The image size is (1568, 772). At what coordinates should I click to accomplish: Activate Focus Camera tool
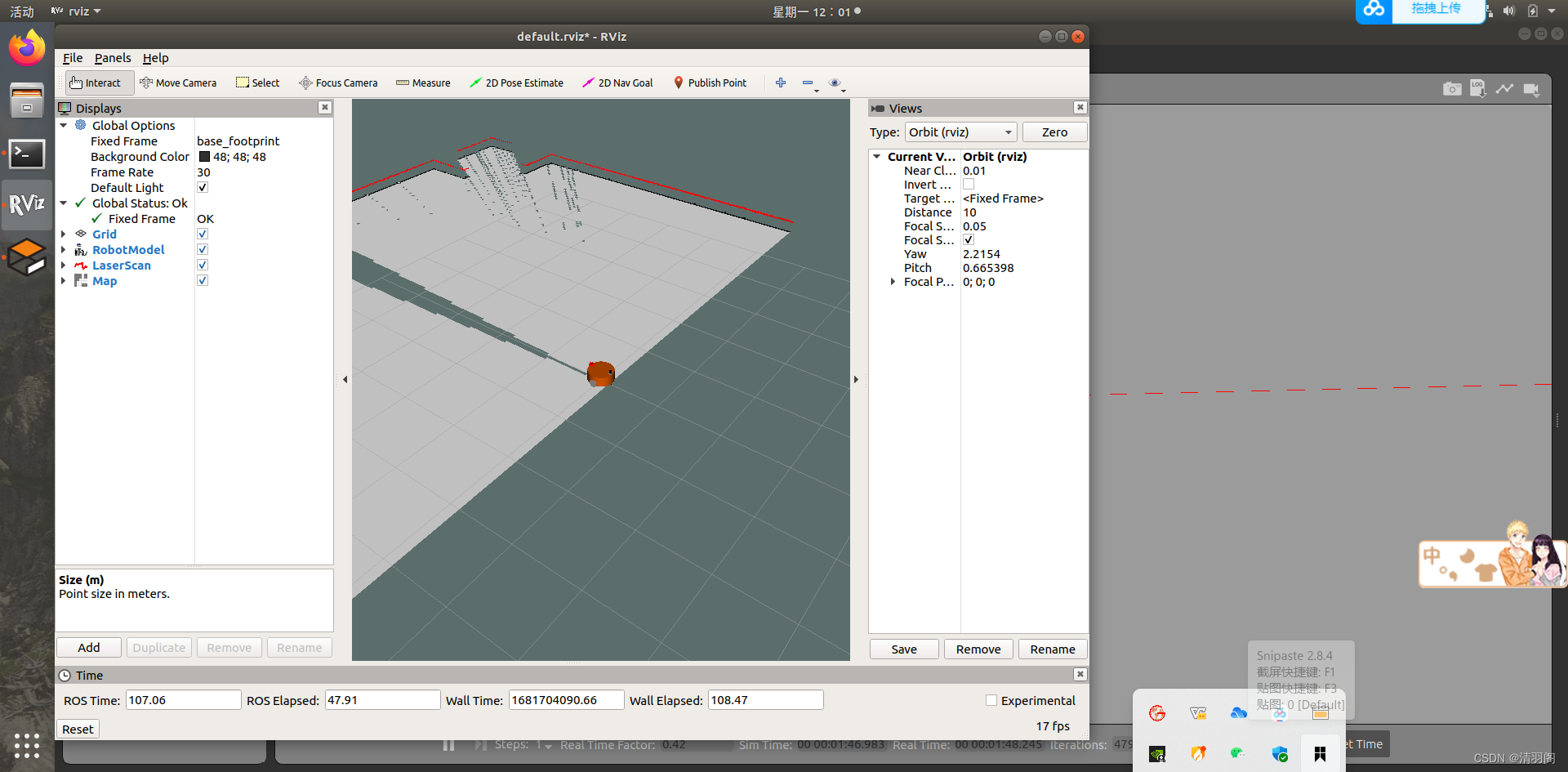pos(338,83)
